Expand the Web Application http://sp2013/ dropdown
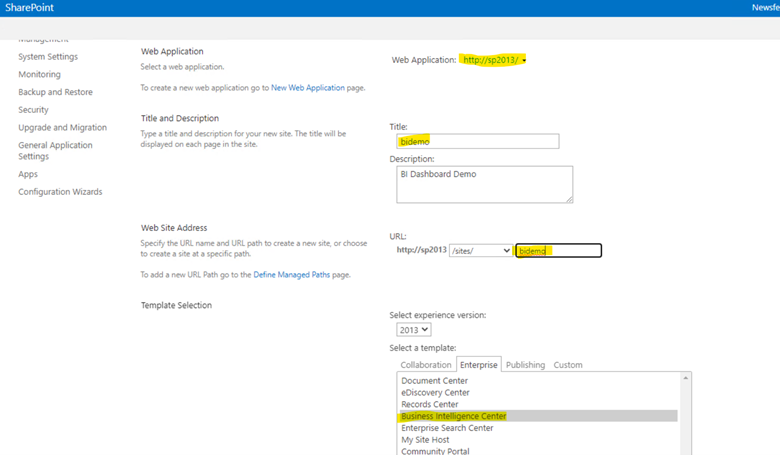The height and width of the screenshot is (455, 780). (494, 60)
